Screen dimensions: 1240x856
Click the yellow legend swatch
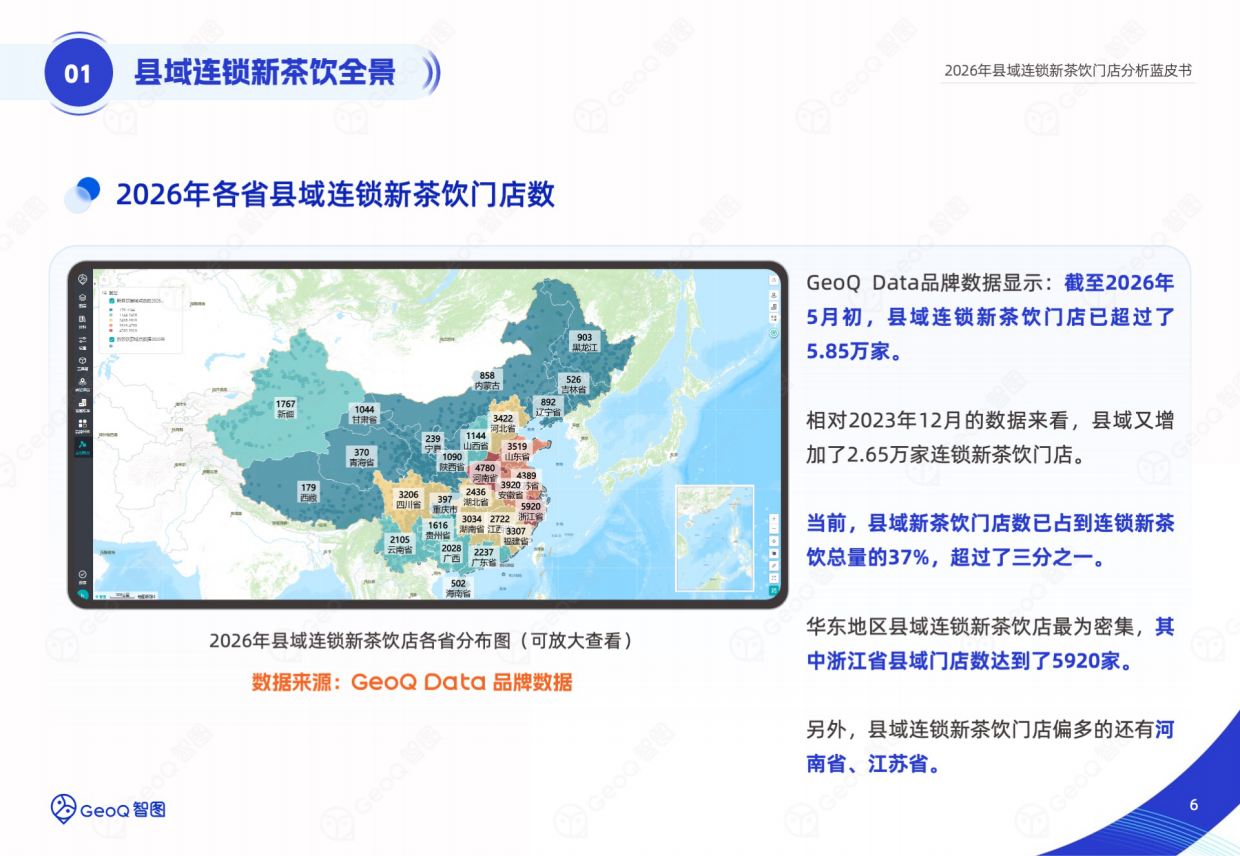tap(111, 320)
